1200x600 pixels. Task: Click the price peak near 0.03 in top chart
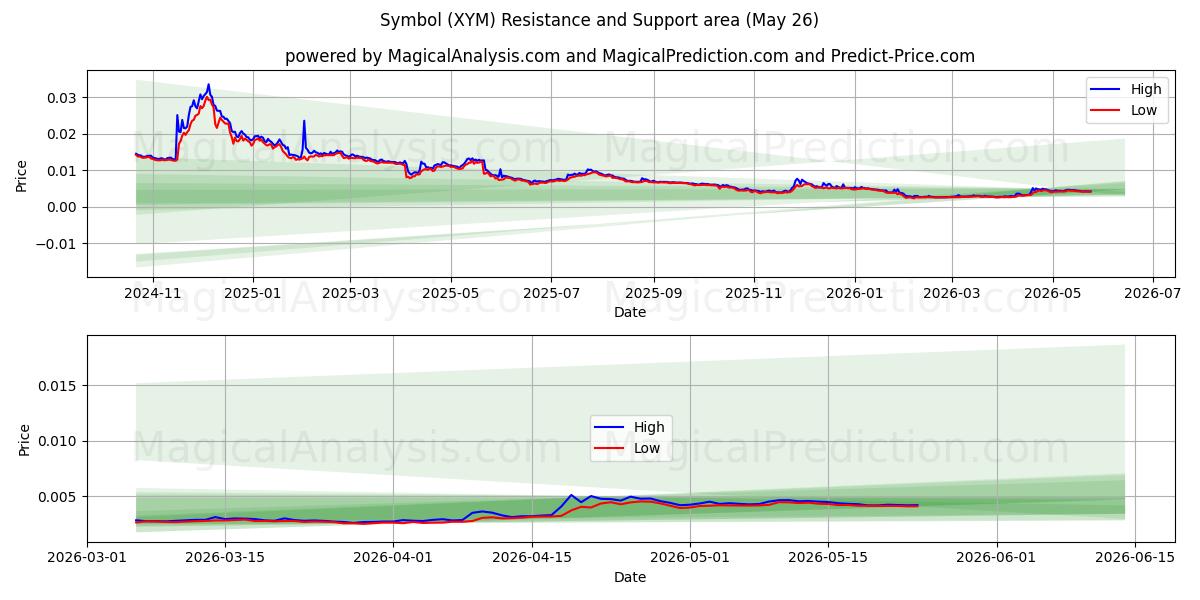[208, 85]
